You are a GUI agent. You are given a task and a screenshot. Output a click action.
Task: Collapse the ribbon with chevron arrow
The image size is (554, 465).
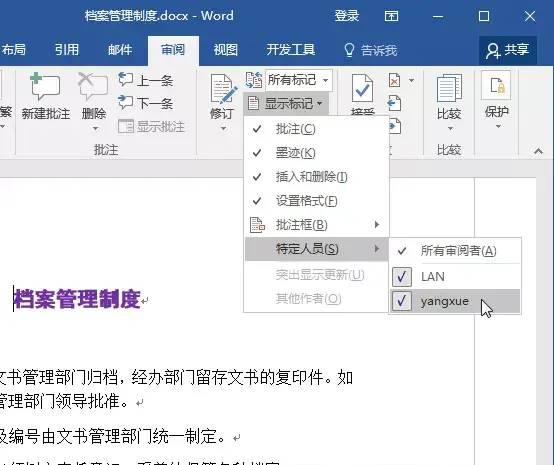click(538, 152)
